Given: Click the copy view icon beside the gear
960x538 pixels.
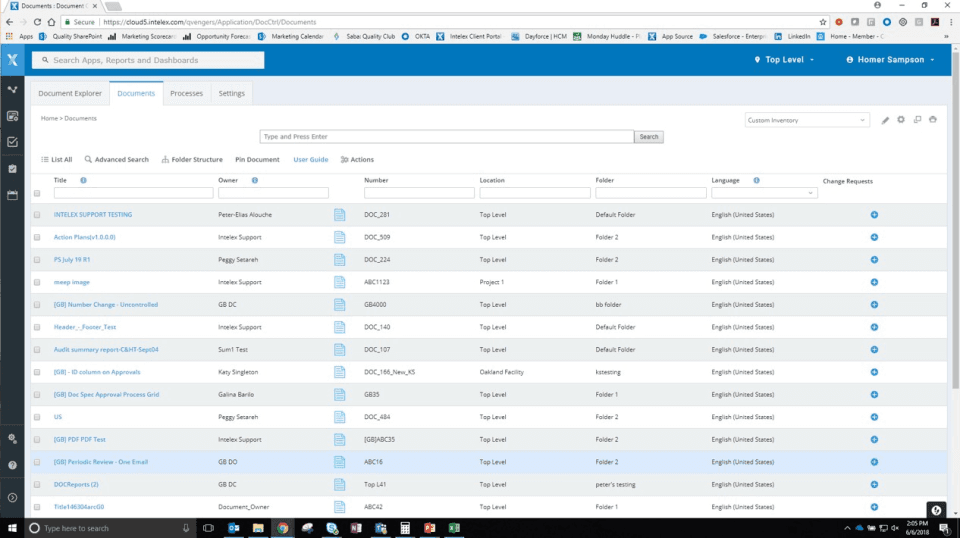Looking at the screenshot, I should [x=917, y=120].
